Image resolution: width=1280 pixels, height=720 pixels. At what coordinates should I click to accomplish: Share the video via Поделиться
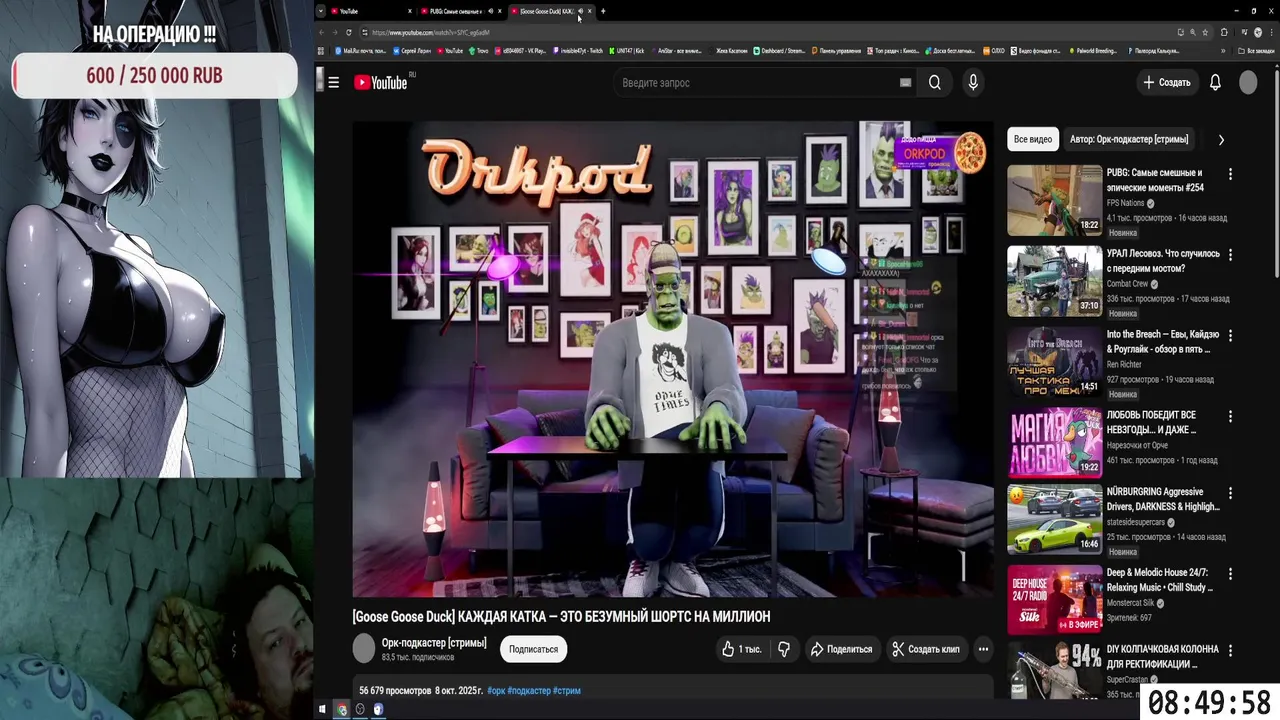(841, 649)
